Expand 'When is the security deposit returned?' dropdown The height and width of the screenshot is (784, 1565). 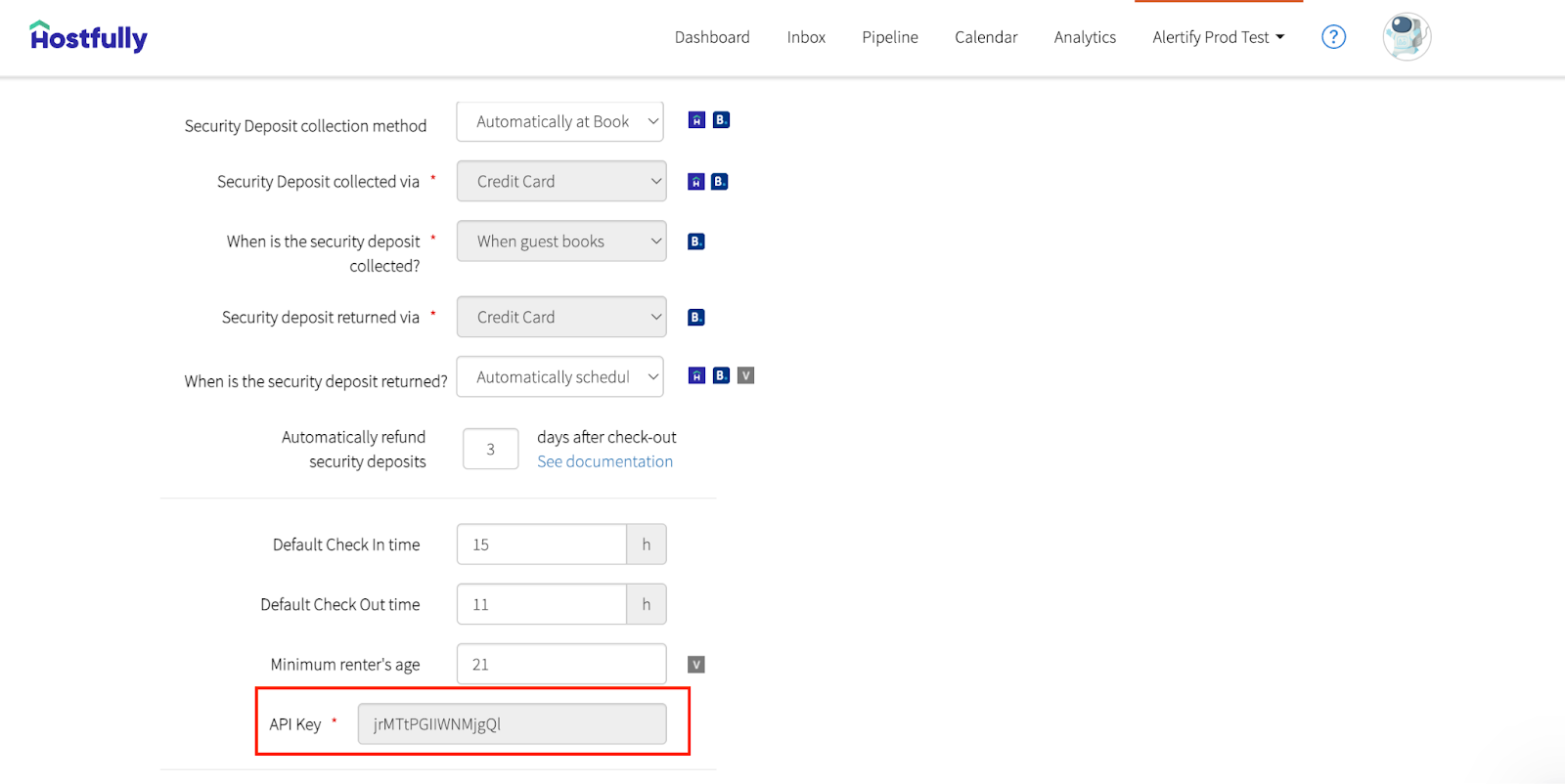pos(559,377)
